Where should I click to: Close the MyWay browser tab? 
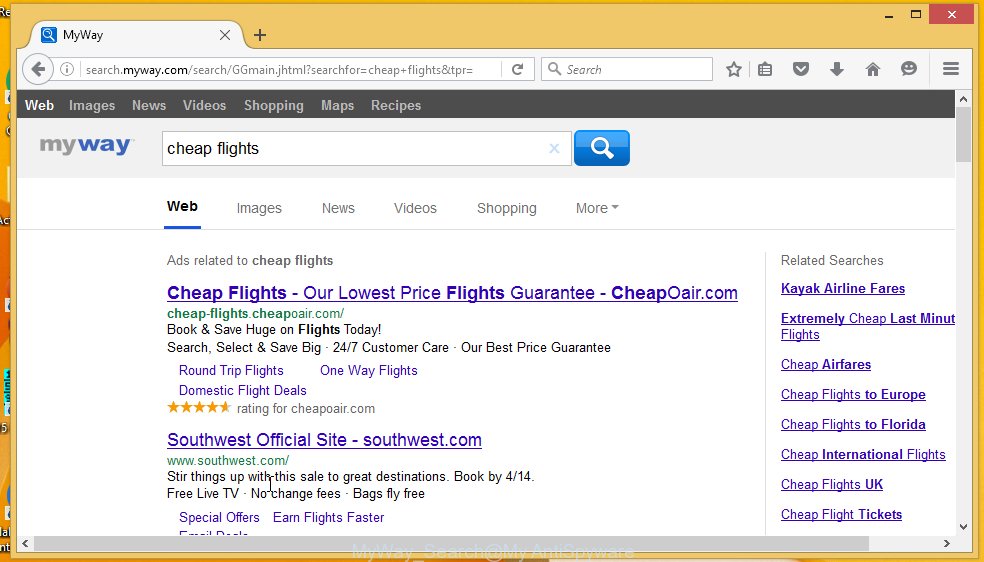click(225, 35)
